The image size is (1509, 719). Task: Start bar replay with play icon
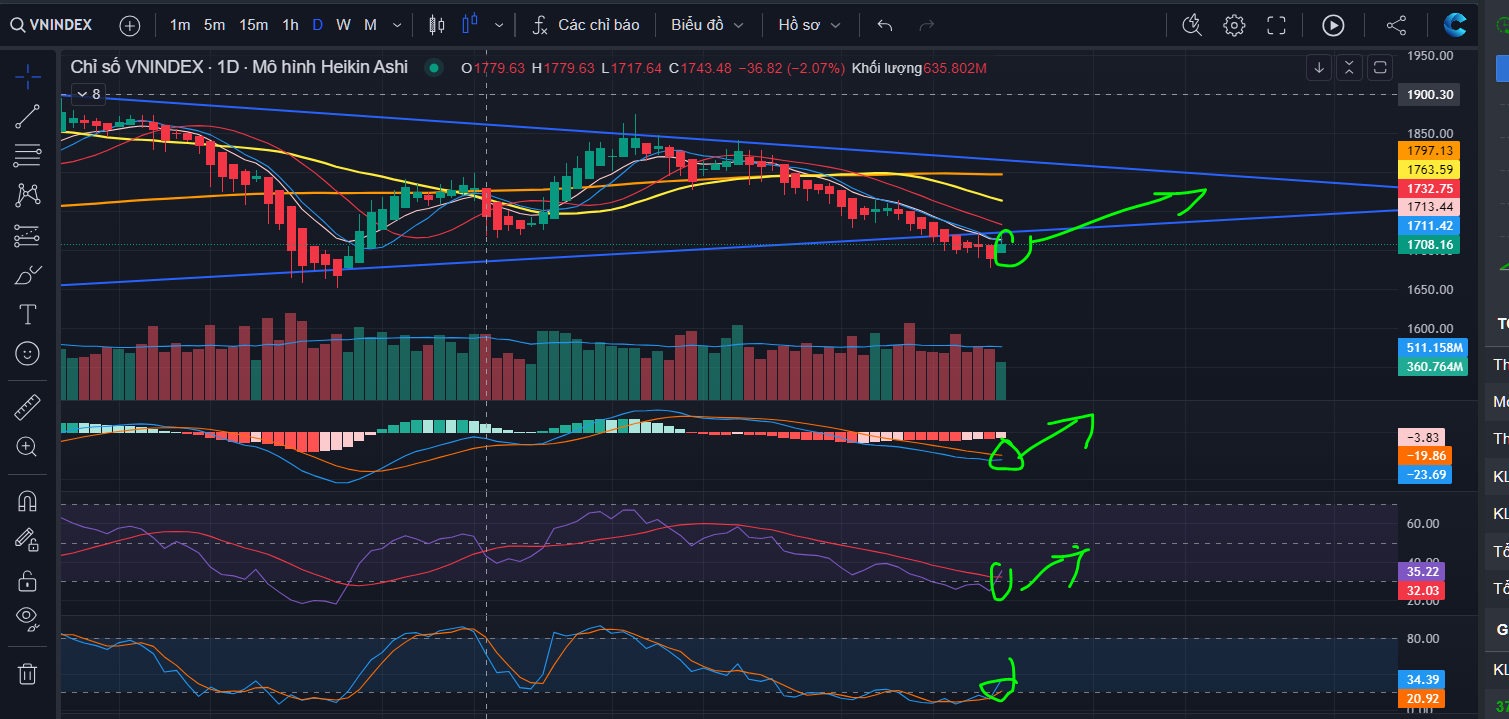[x=1333, y=25]
